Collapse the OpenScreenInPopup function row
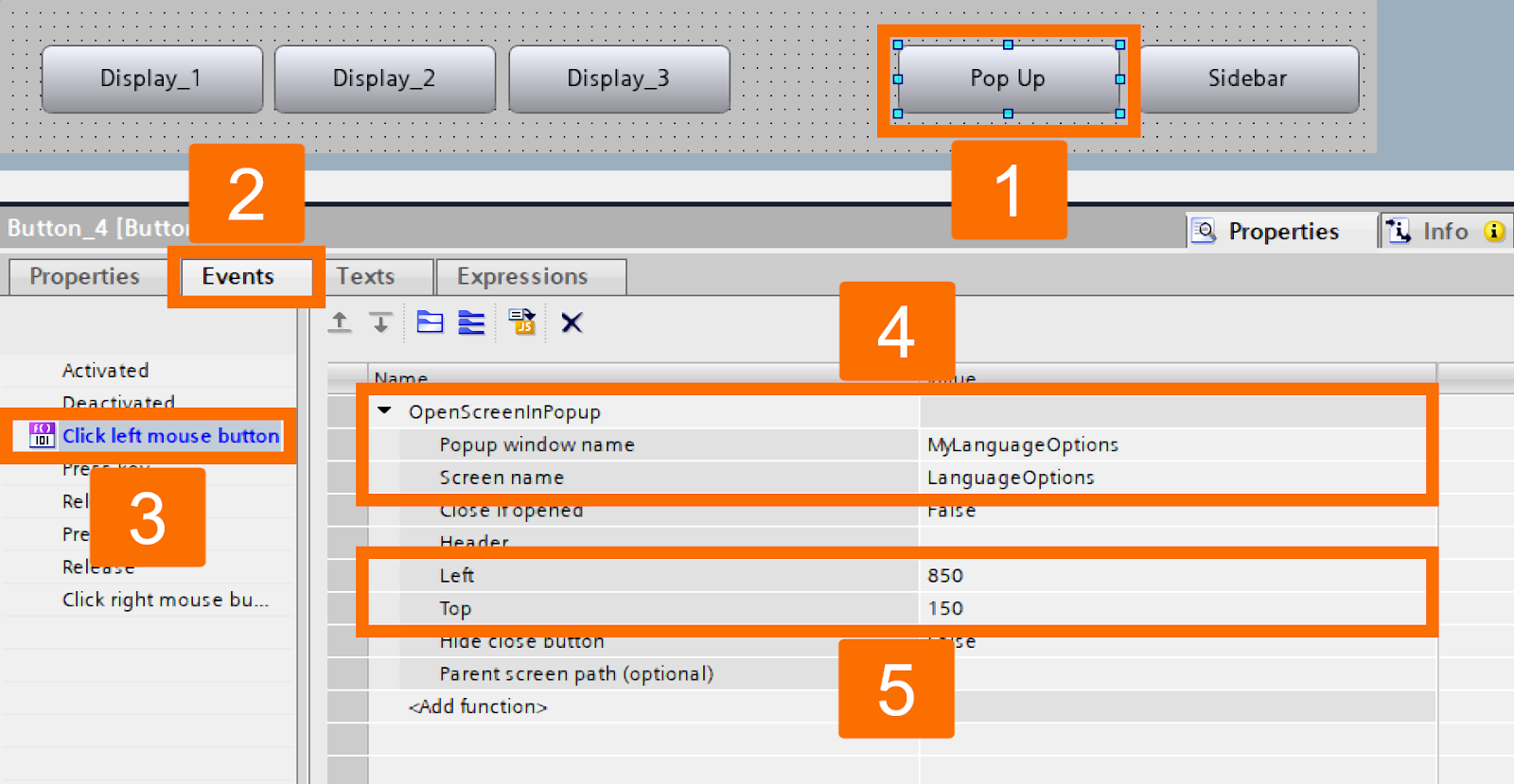 [x=384, y=411]
